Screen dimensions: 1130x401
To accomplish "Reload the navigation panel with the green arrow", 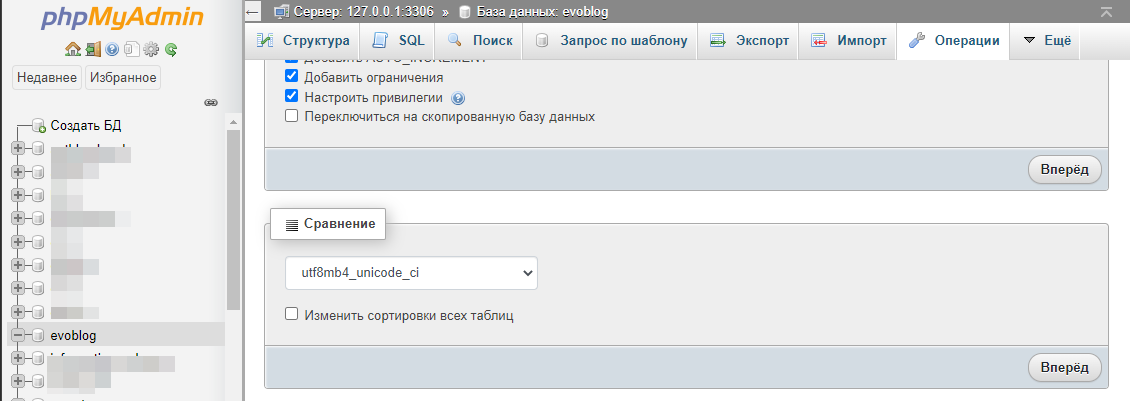I will pyautogui.click(x=171, y=49).
